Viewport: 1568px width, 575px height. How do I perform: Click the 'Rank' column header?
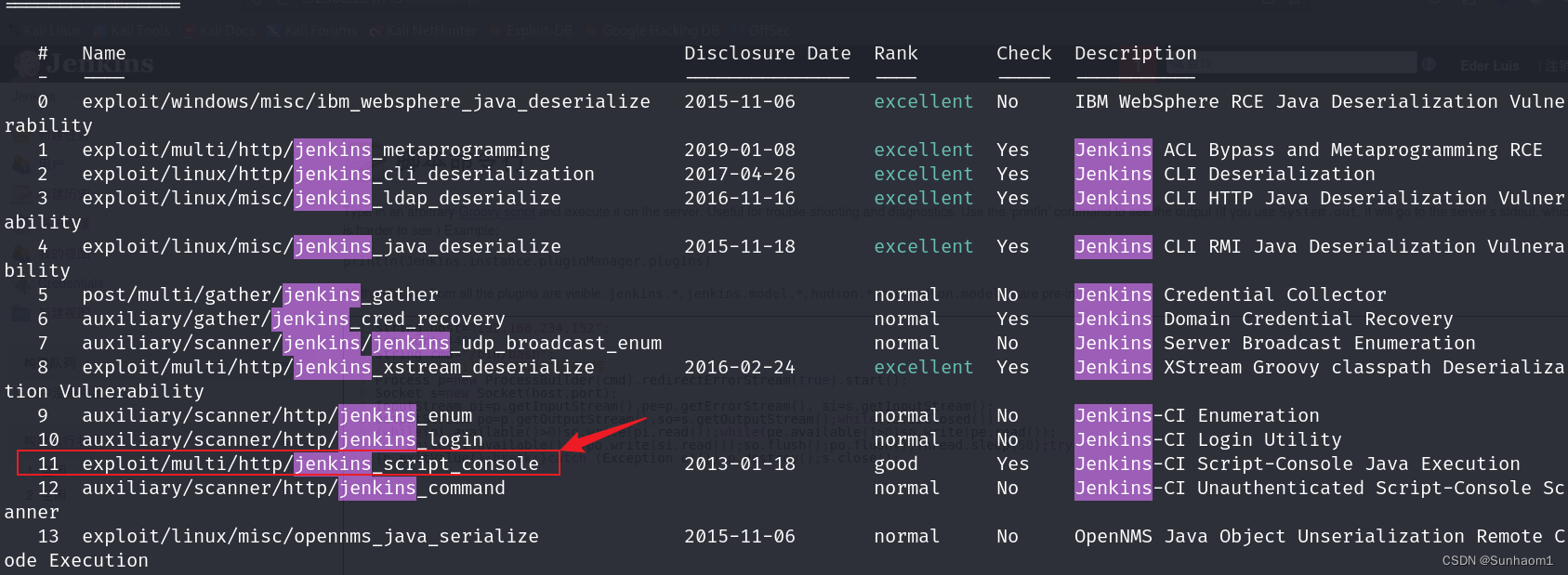(x=896, y=53)
